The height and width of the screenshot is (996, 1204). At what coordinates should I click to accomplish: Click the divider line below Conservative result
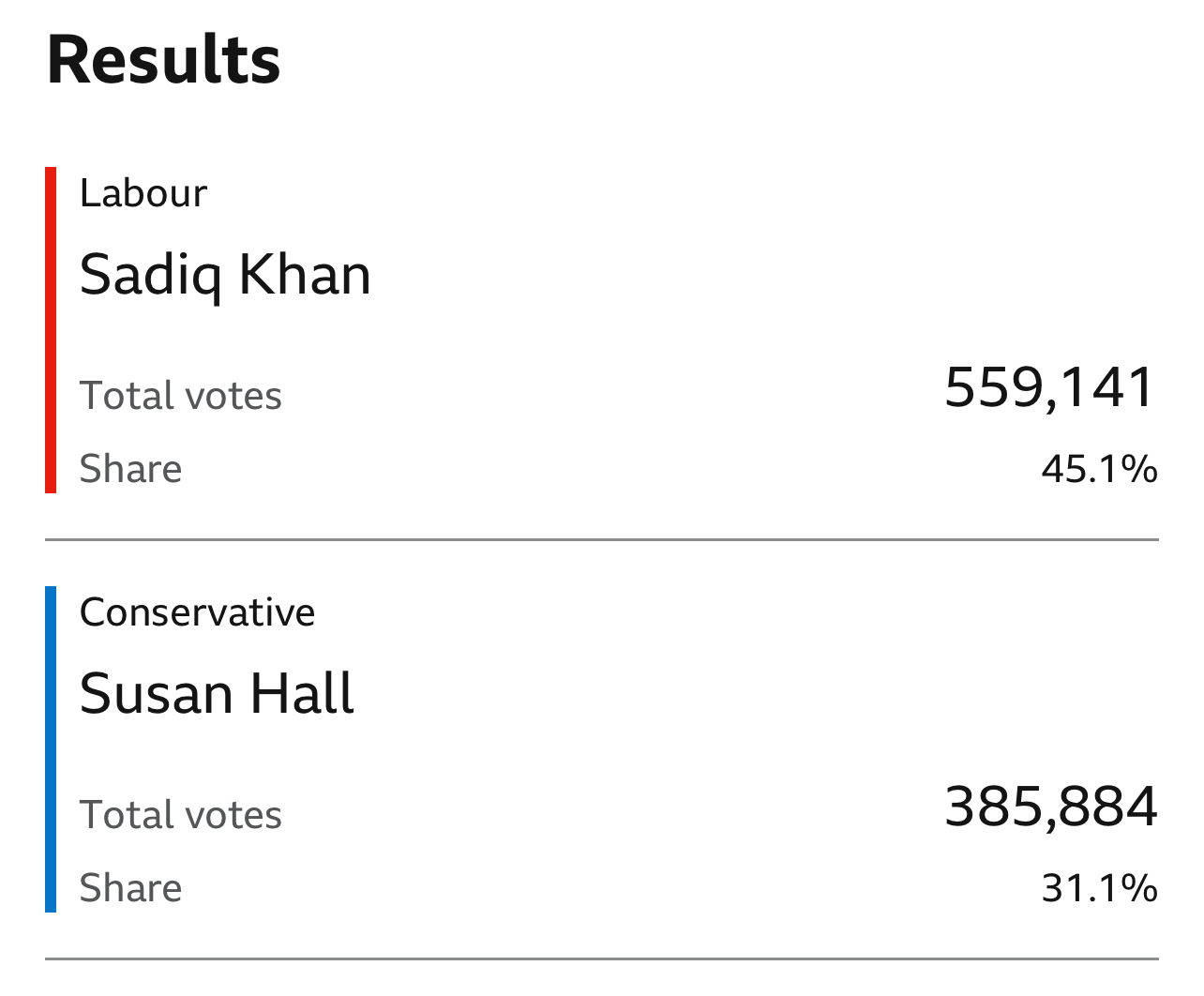pos(602,959)
